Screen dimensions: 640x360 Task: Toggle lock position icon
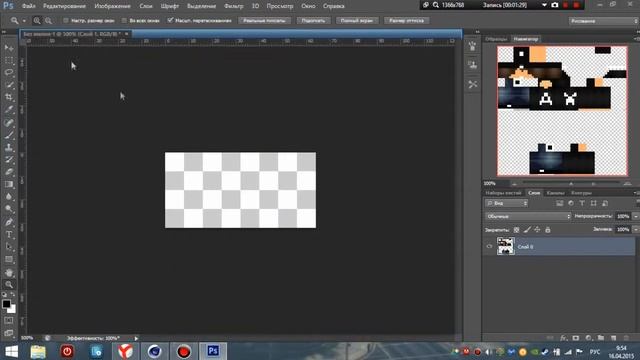point(537,230)
